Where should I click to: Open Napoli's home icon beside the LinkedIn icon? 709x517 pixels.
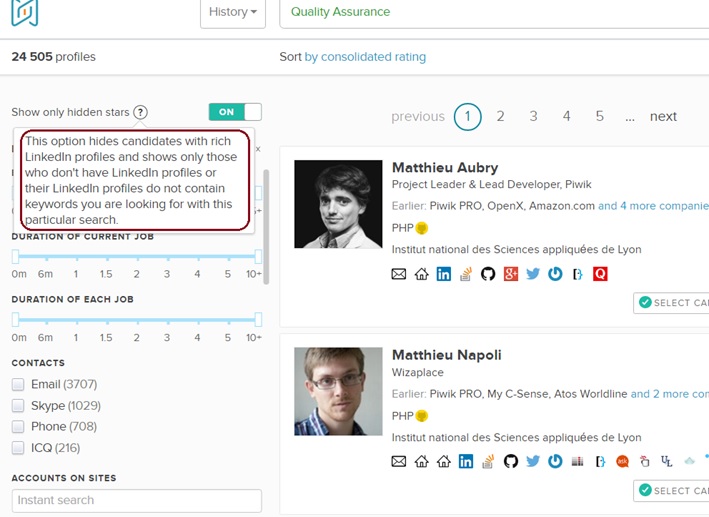point(444,461)
